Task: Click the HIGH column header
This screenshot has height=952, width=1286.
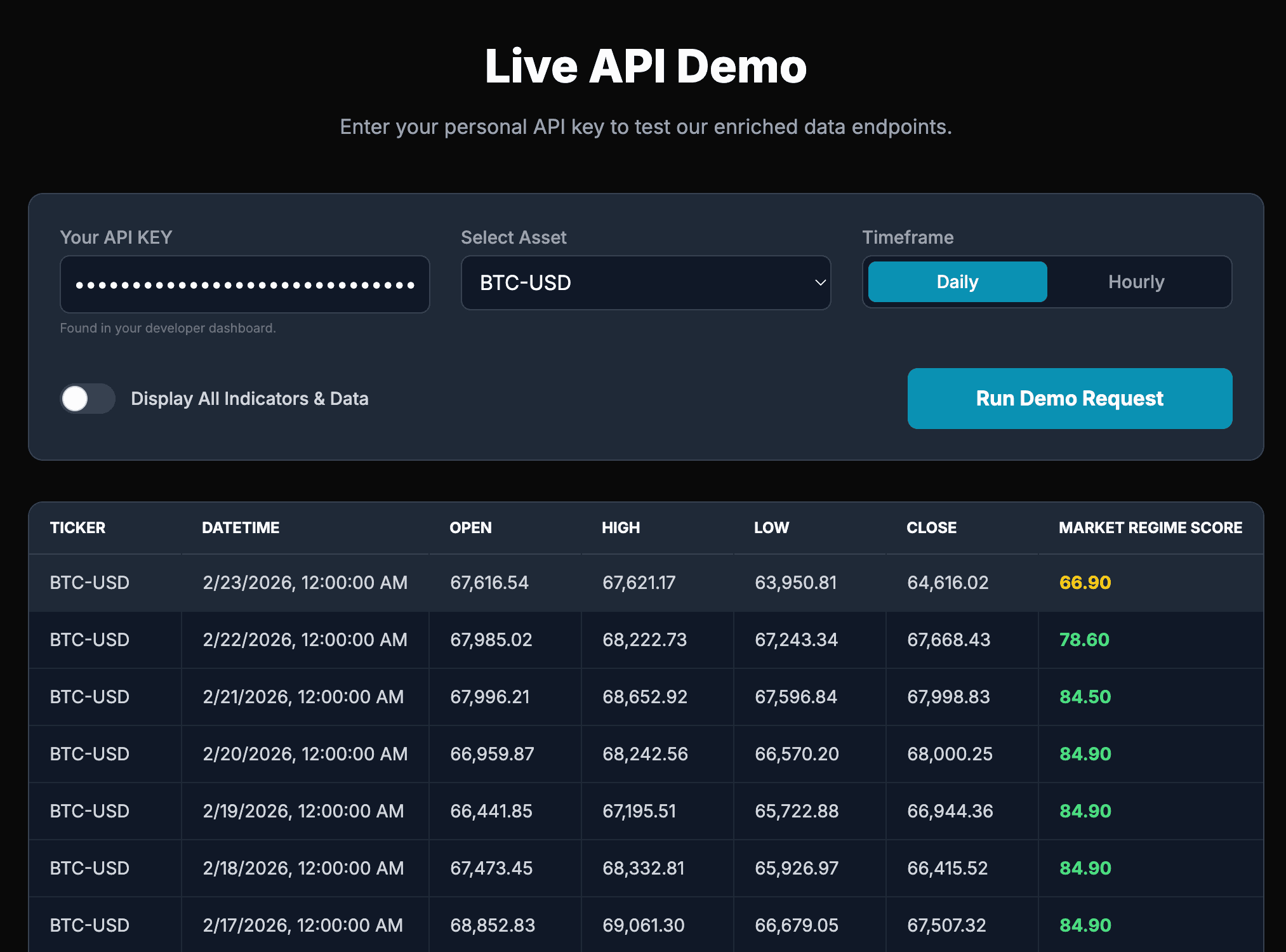Action: pyautogui.click(x=620, y=527)
